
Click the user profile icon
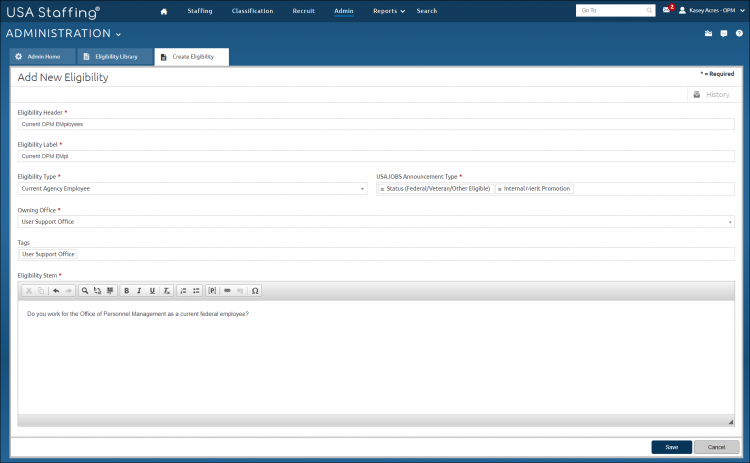pos(682,10)
